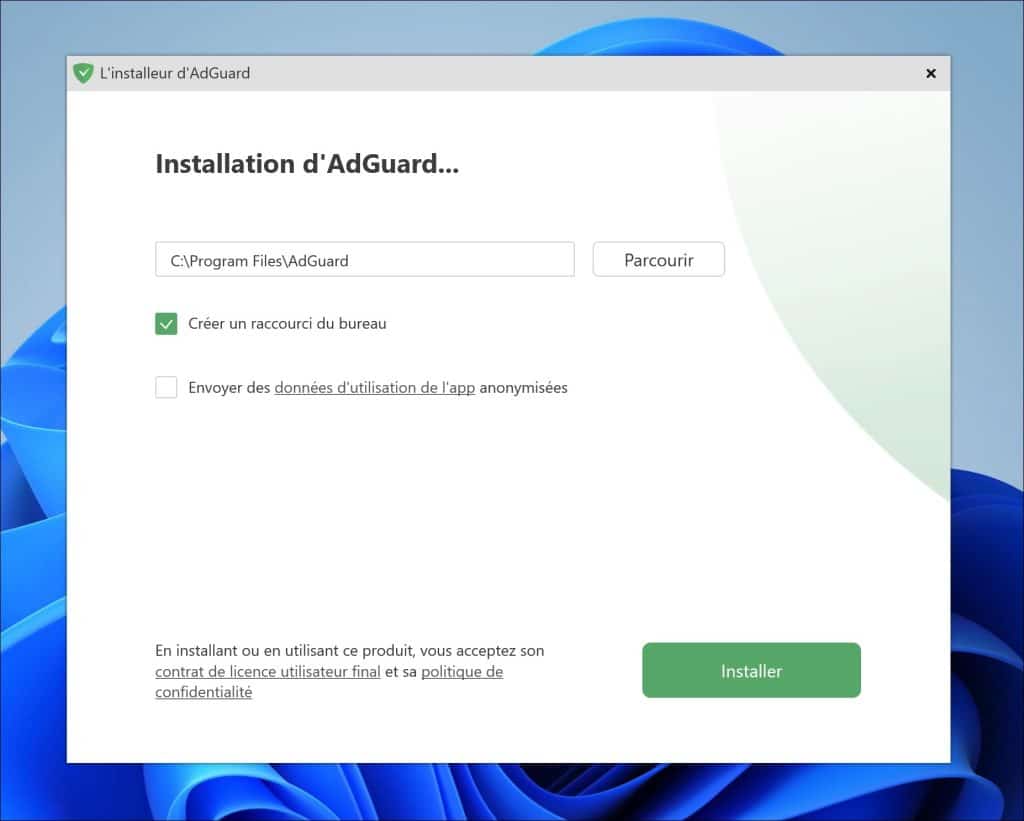Click inside the C:\Program Files\AdGuard path box
Screen dimensions: 1024x821
pos(364,259)
